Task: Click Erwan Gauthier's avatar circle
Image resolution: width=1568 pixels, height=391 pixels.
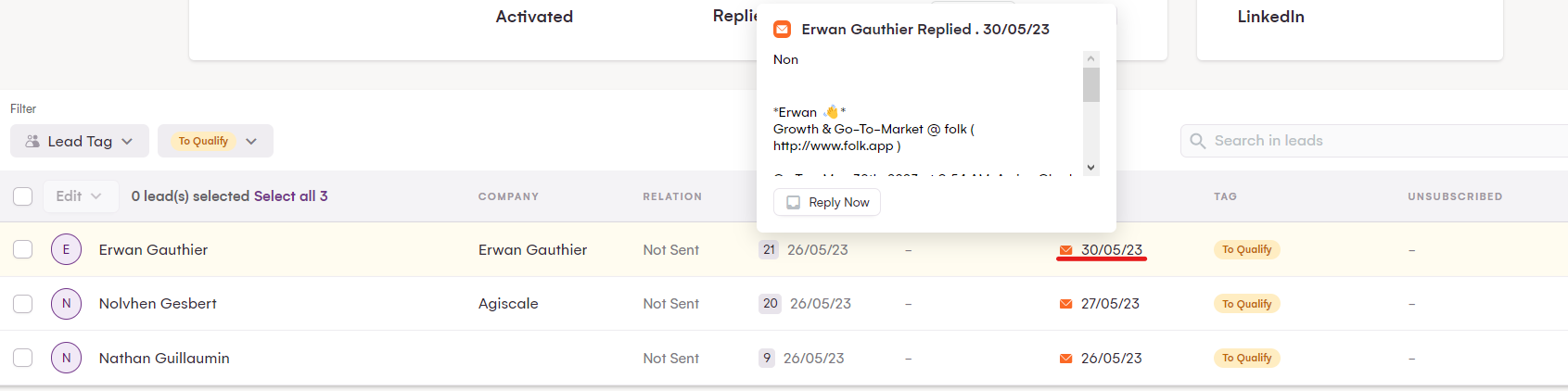Action: 66,249
